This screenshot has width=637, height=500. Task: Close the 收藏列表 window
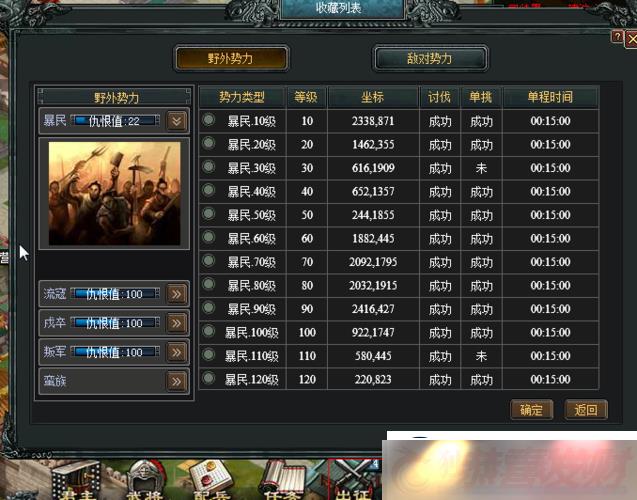coord(631,39)
